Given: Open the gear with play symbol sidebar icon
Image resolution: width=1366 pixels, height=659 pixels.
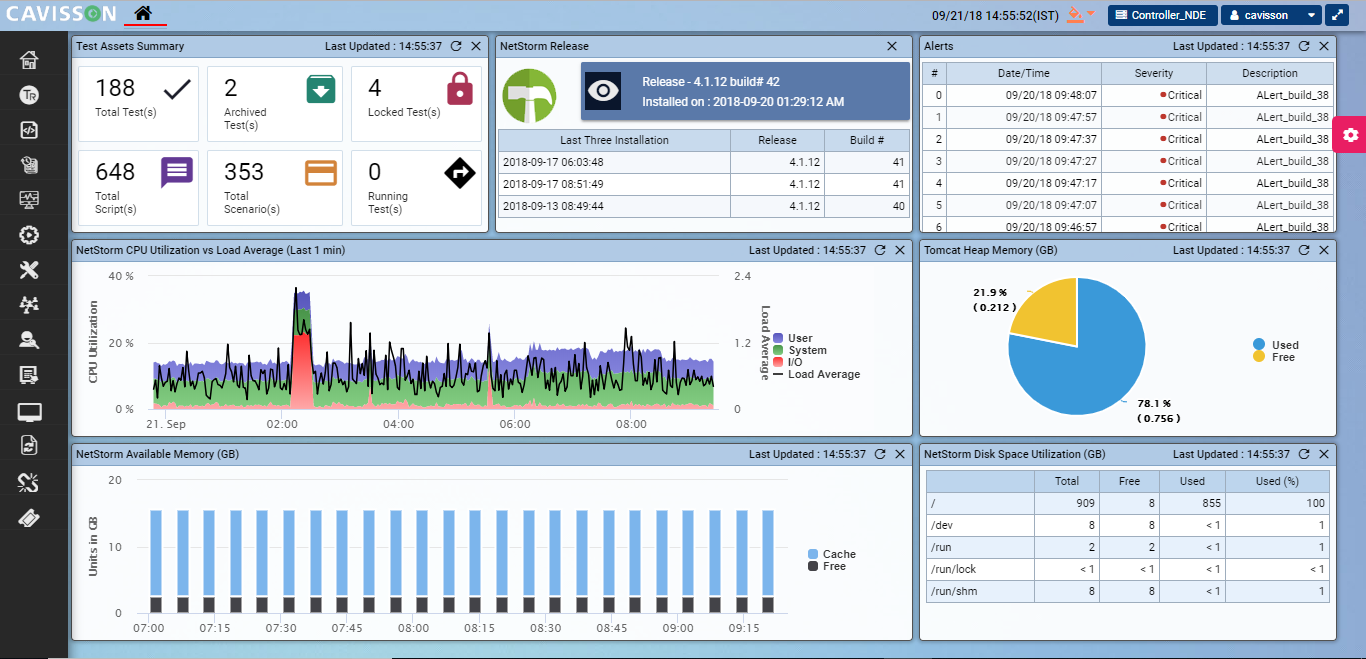Looking at the screenshot, I should point(29,235).
